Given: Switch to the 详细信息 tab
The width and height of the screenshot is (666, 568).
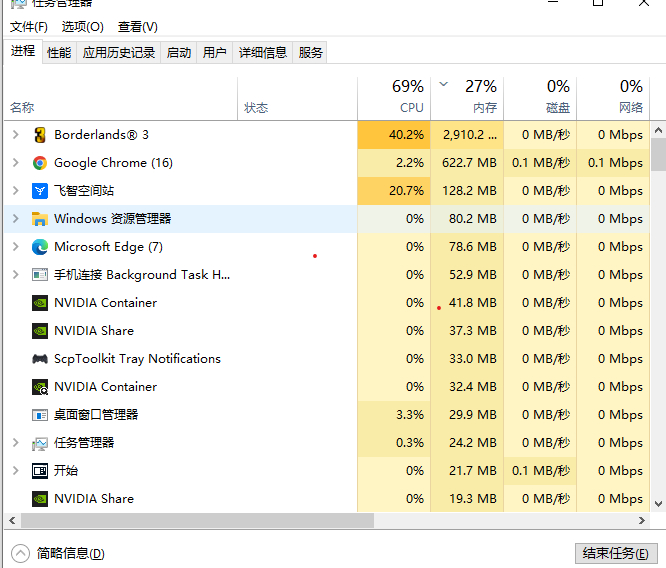Looking at the screenshot, I should [x=262, y=53].
